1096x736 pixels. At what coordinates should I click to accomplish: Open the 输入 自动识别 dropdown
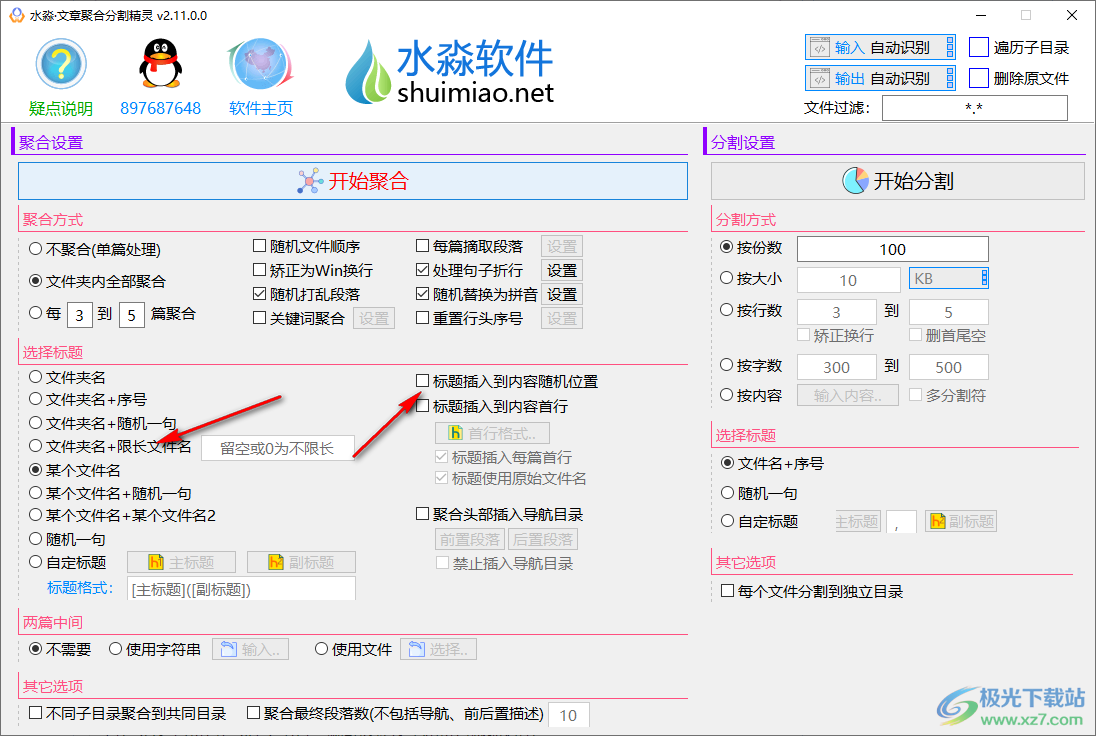(881, 48)
